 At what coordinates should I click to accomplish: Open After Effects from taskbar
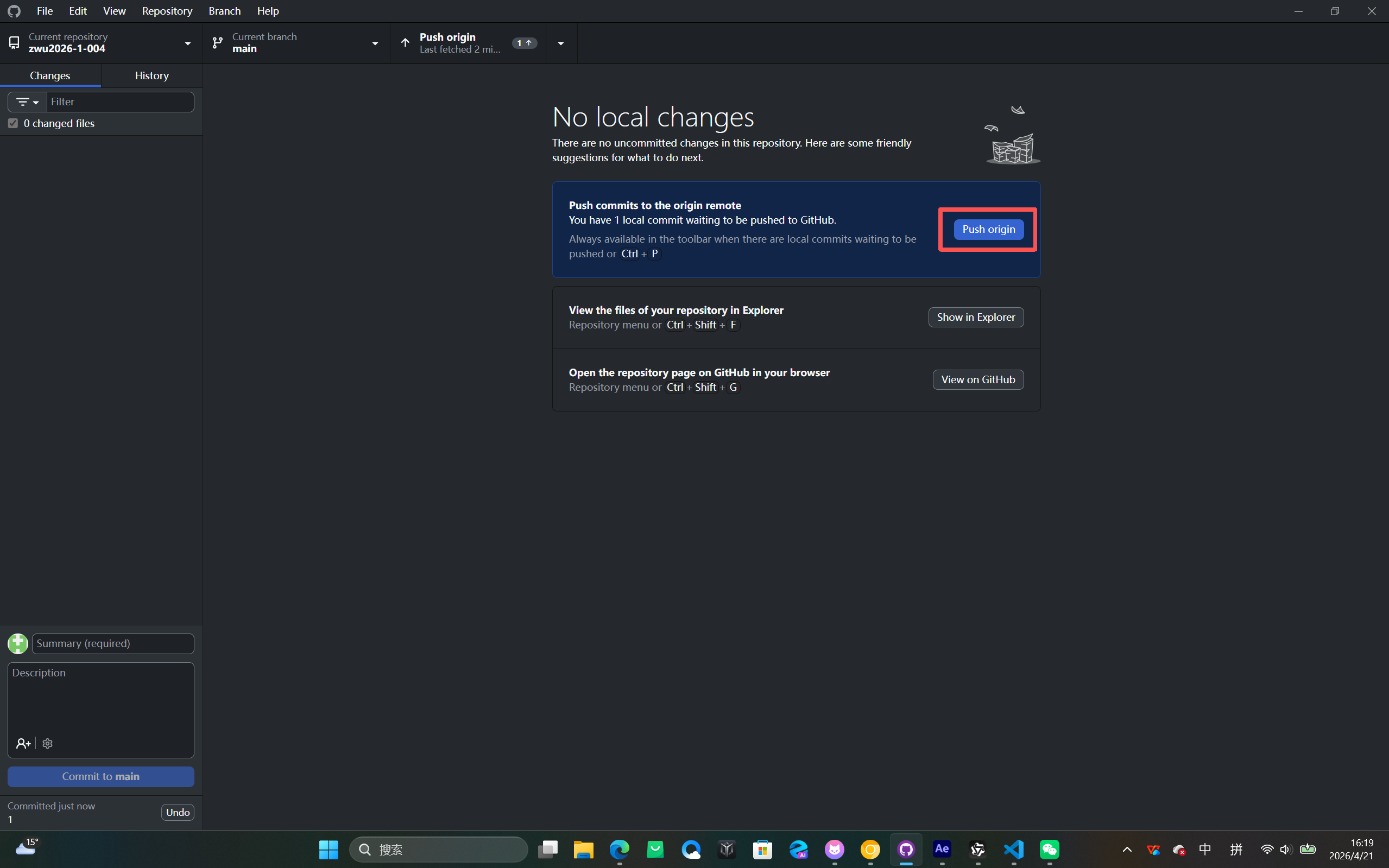coord(942,849)
